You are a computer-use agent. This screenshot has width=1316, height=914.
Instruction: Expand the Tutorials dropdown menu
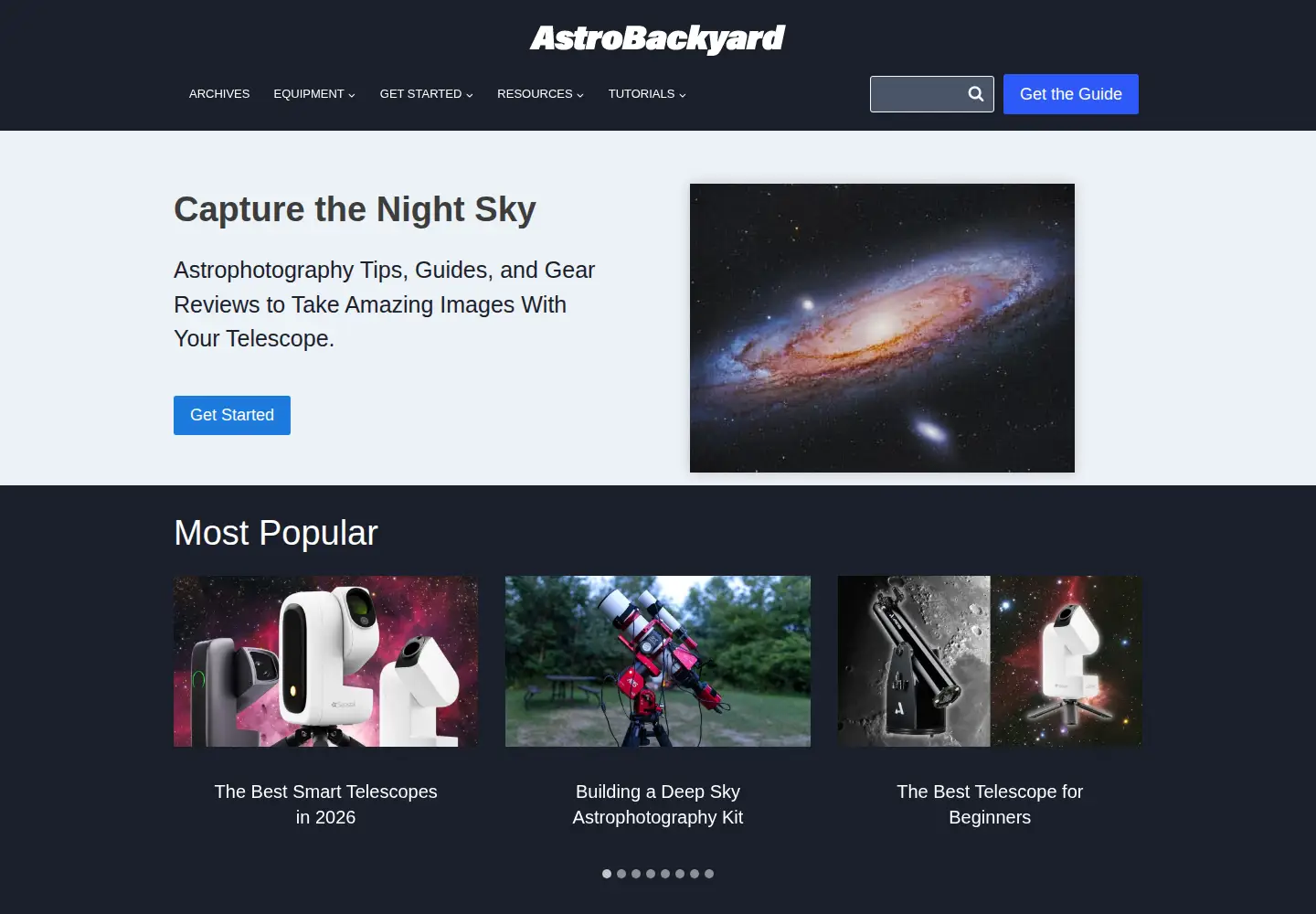click(x=647, y=94)
